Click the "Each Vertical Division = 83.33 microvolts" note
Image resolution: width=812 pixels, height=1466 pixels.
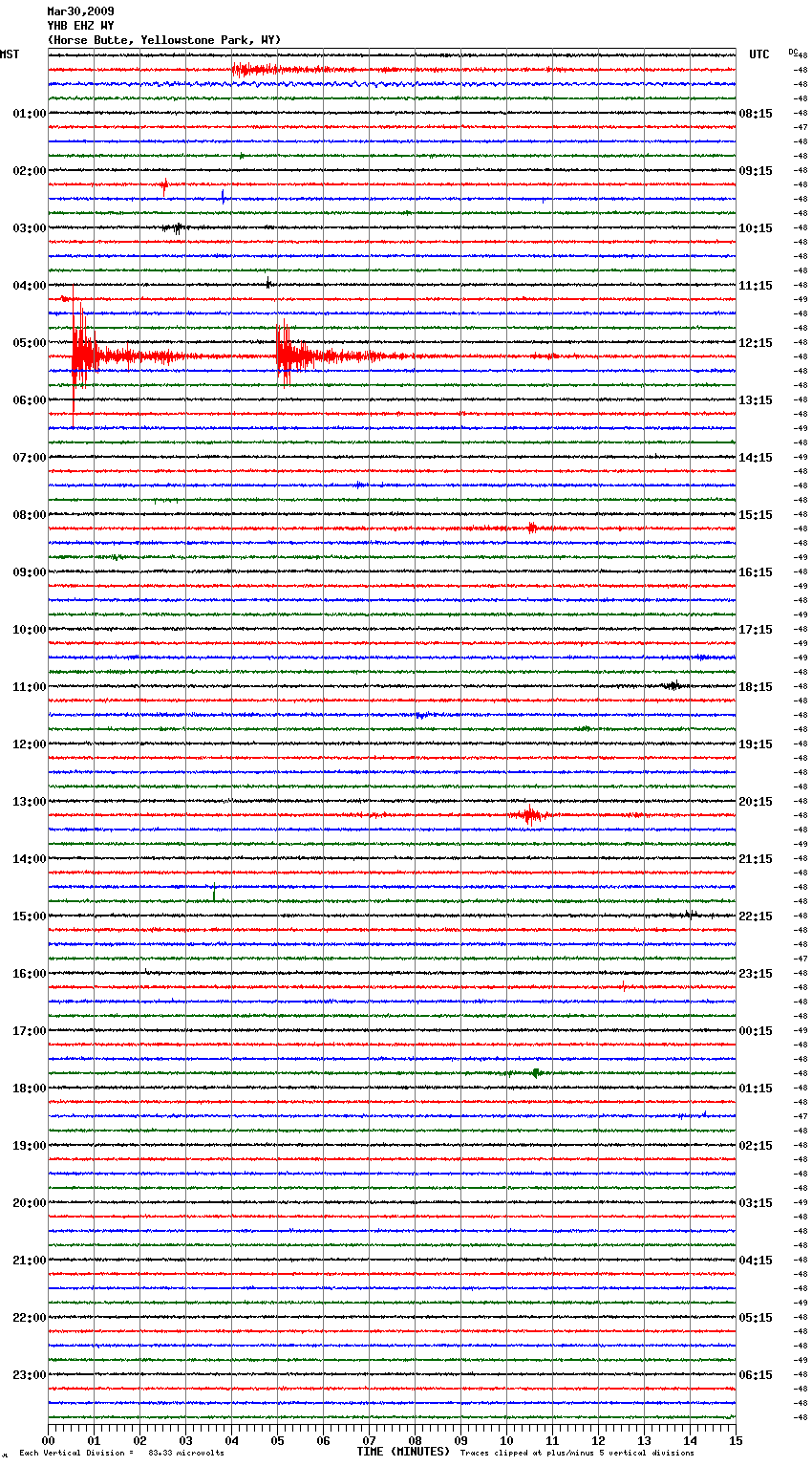pyautogui.click(x=121, y=1453)
